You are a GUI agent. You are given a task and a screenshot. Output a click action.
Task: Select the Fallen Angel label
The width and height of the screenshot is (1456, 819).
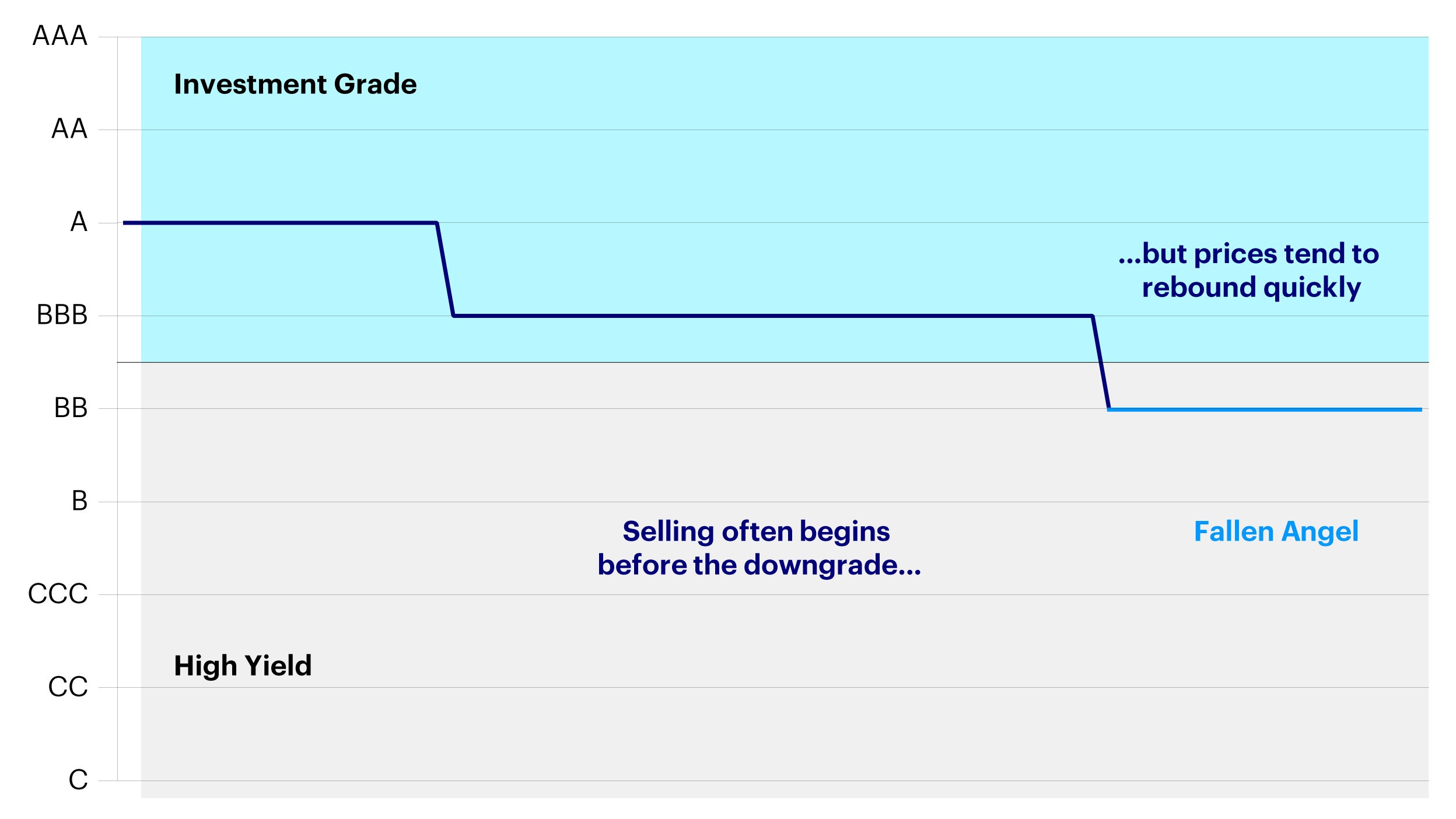[x=1276, y=532]
